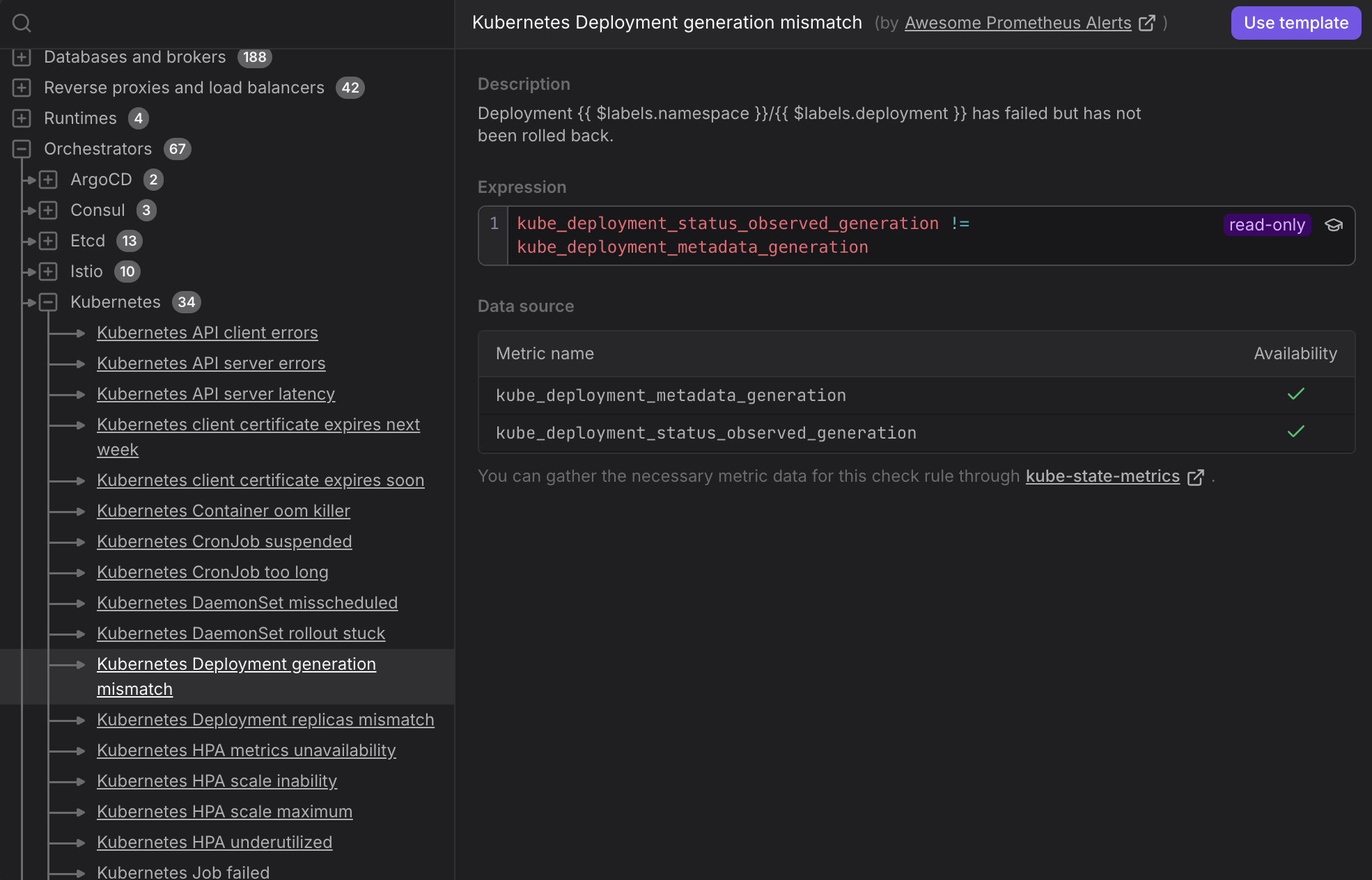Select Kubernetes Job failed

183,872
